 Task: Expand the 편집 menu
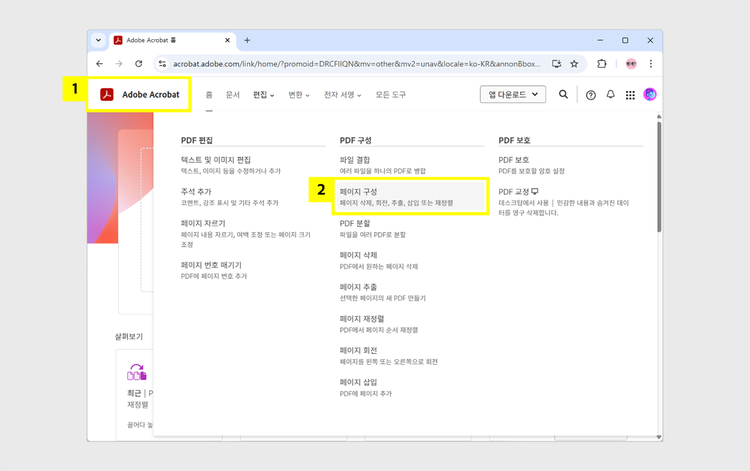coord(264,95)
